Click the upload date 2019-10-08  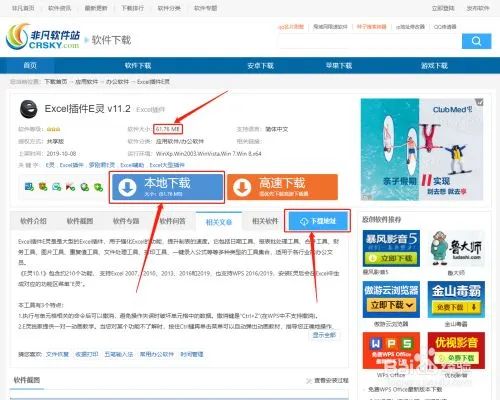[61, 154]
